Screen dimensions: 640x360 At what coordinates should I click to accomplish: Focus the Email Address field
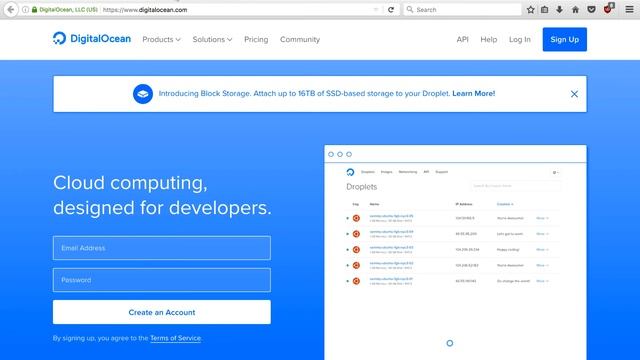[162, 248]
